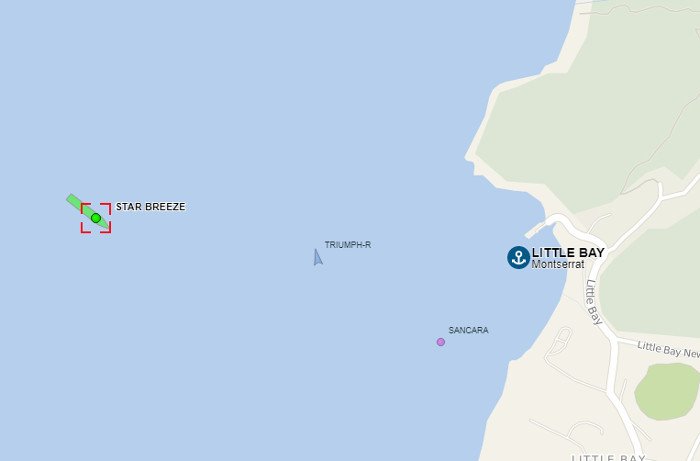Click the Montserrat text under Little Bay

tap(558, 264)
